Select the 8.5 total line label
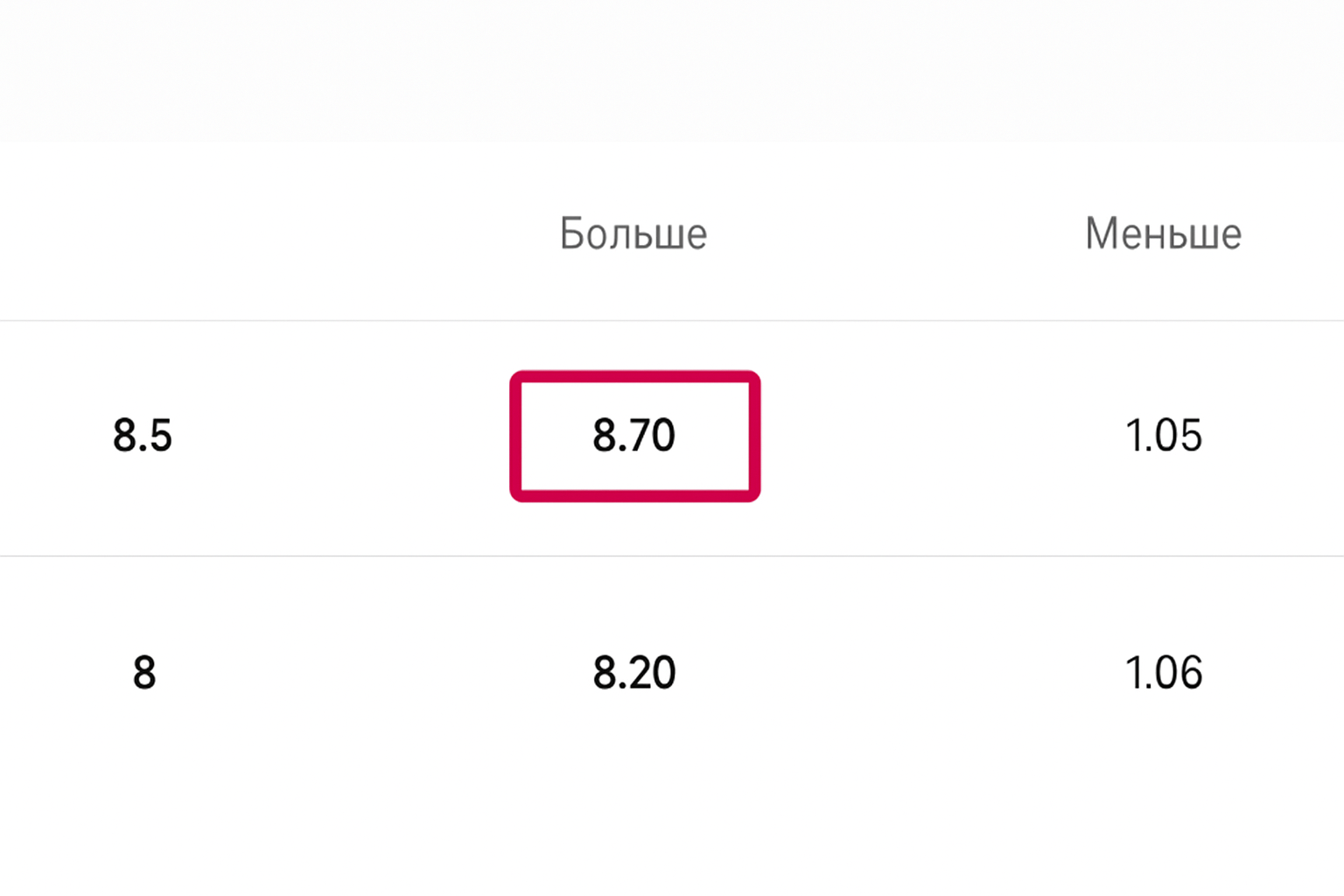 tap(143, 436)
